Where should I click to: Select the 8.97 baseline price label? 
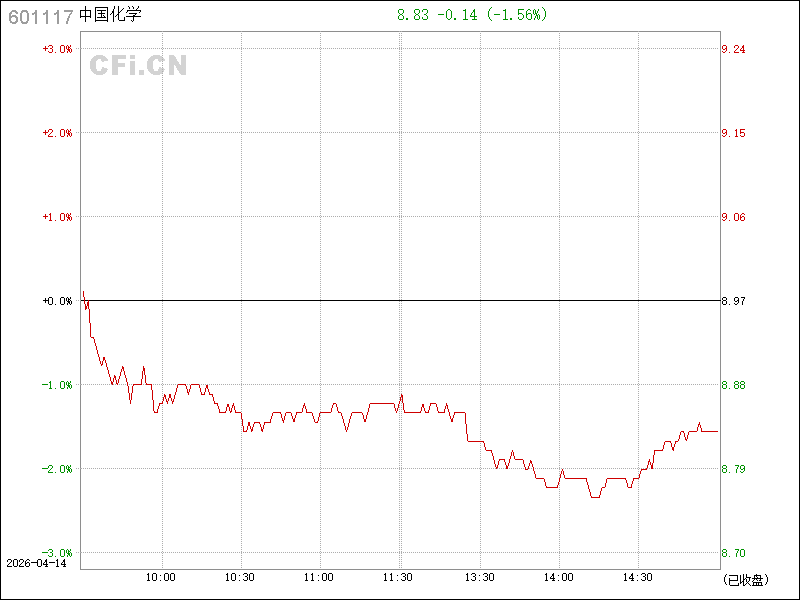click(x=733, y=301)
